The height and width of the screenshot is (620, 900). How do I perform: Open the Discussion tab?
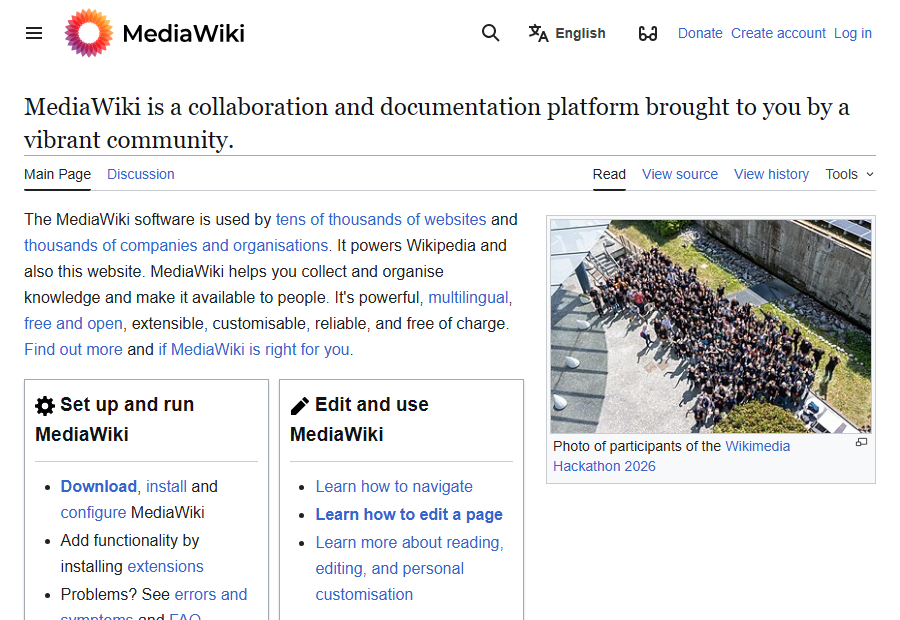141,174
